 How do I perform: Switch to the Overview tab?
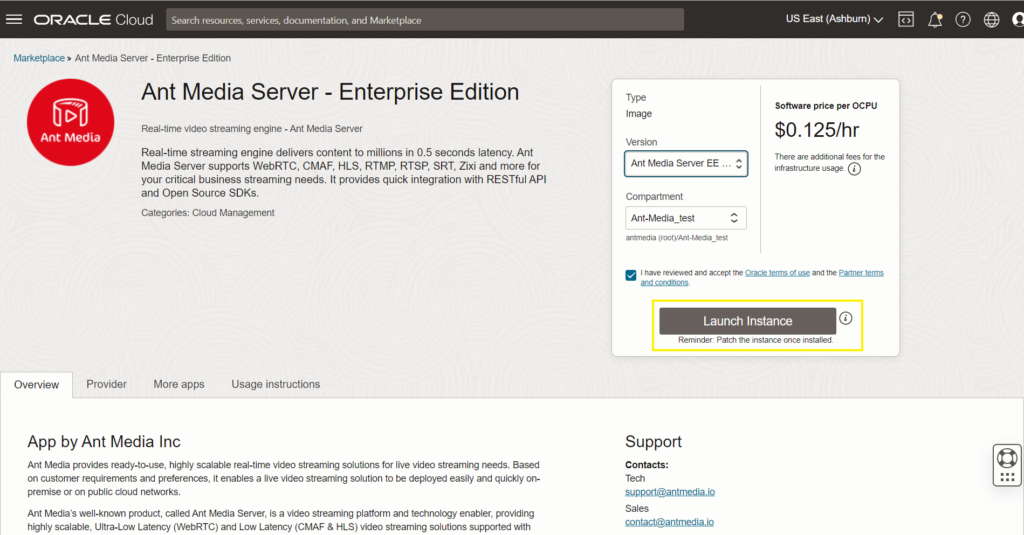(x=37, y=385)
